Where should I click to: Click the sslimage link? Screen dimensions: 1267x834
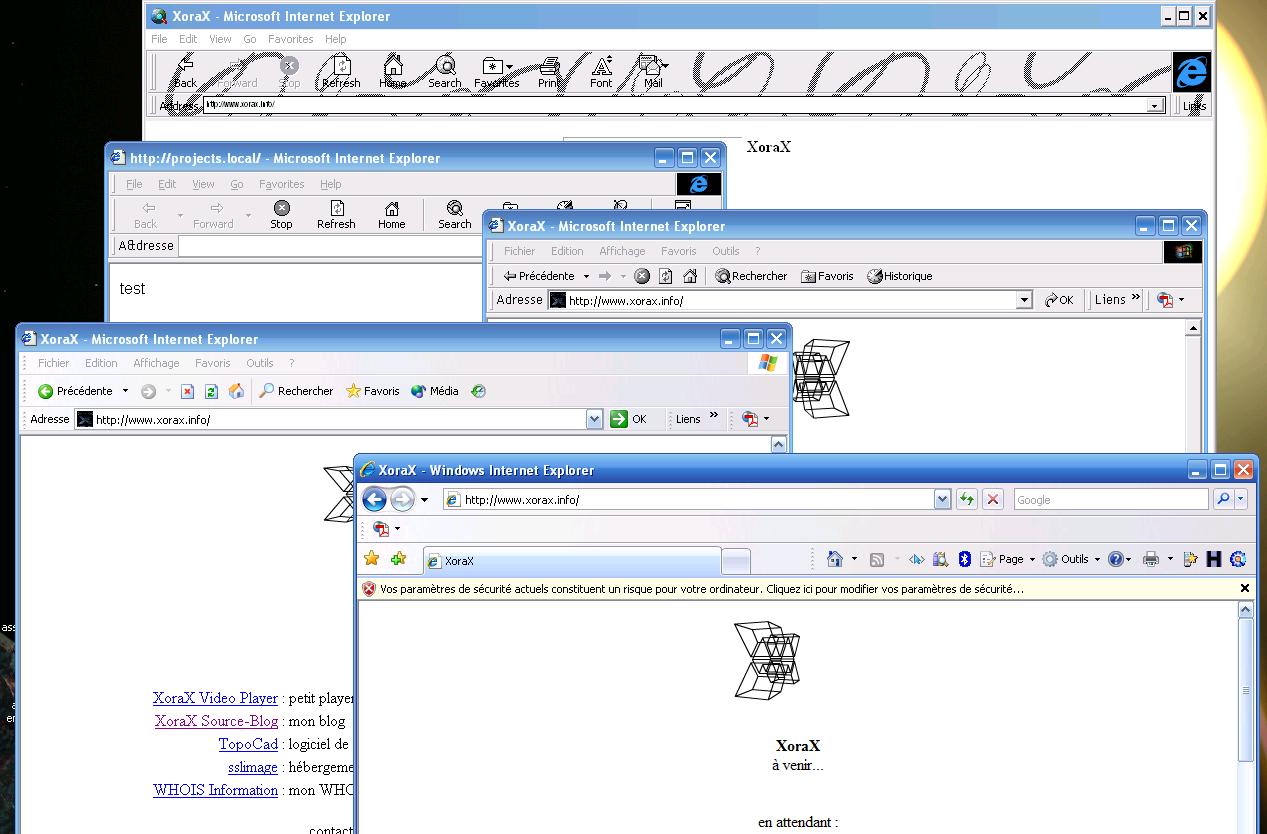[253, 767]
